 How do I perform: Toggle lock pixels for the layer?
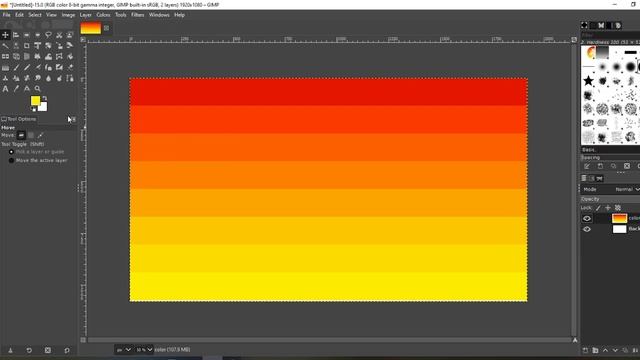click(x=598, y=208)
